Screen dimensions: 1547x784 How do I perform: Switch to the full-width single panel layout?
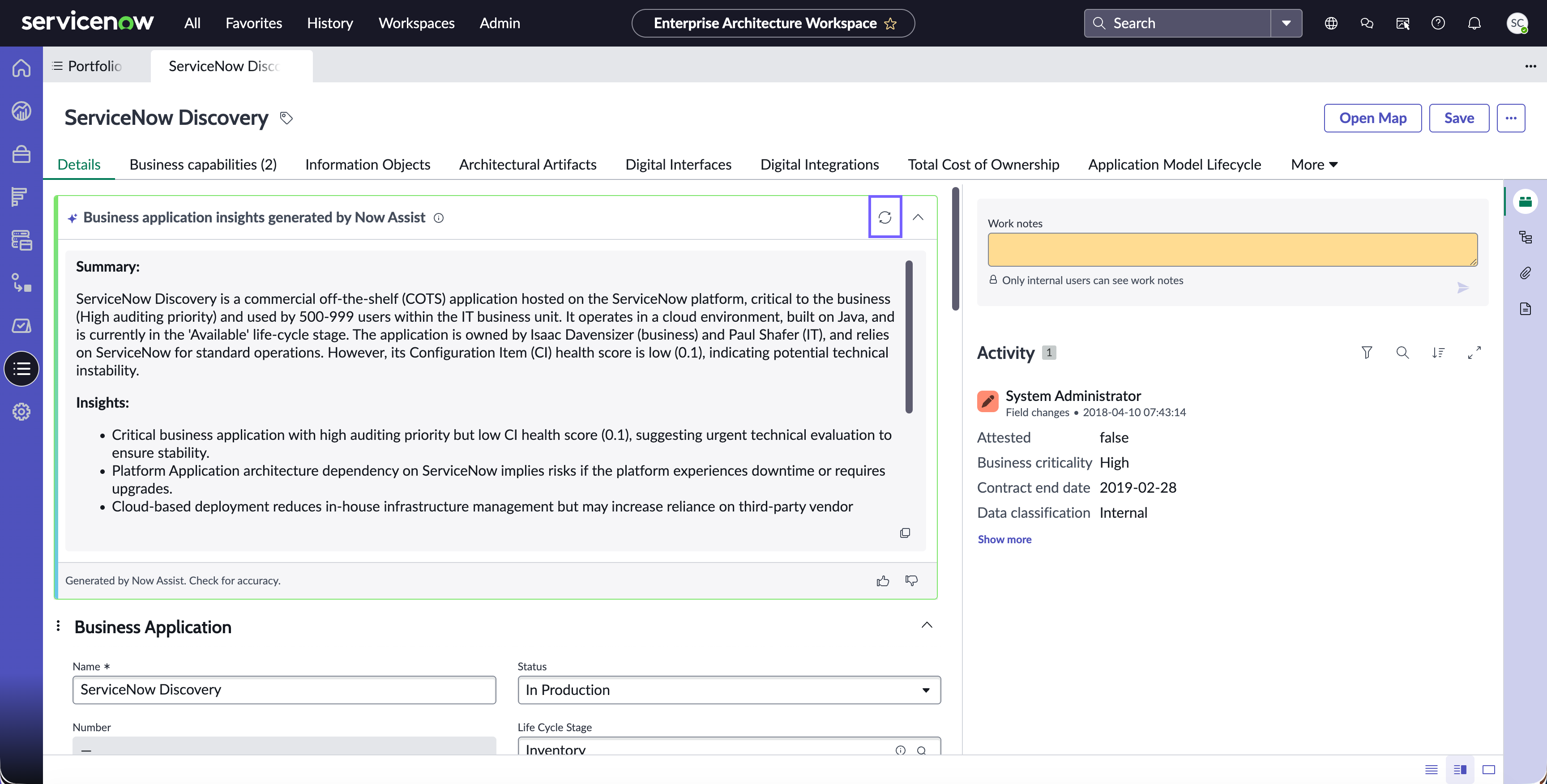[x=1489, y=770]
